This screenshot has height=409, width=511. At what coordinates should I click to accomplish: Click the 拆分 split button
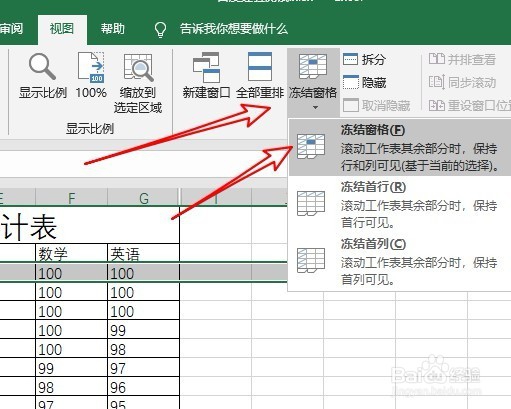pyautogui.click(x=364, y=59)
